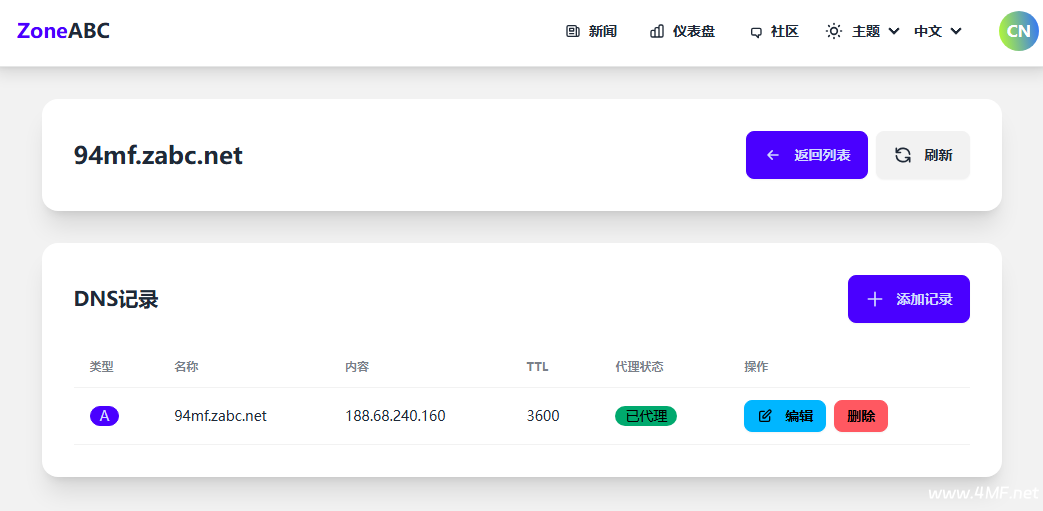
Task: Click the bar chart icon beside 仪表盘
Action: [x=657, y=31]
